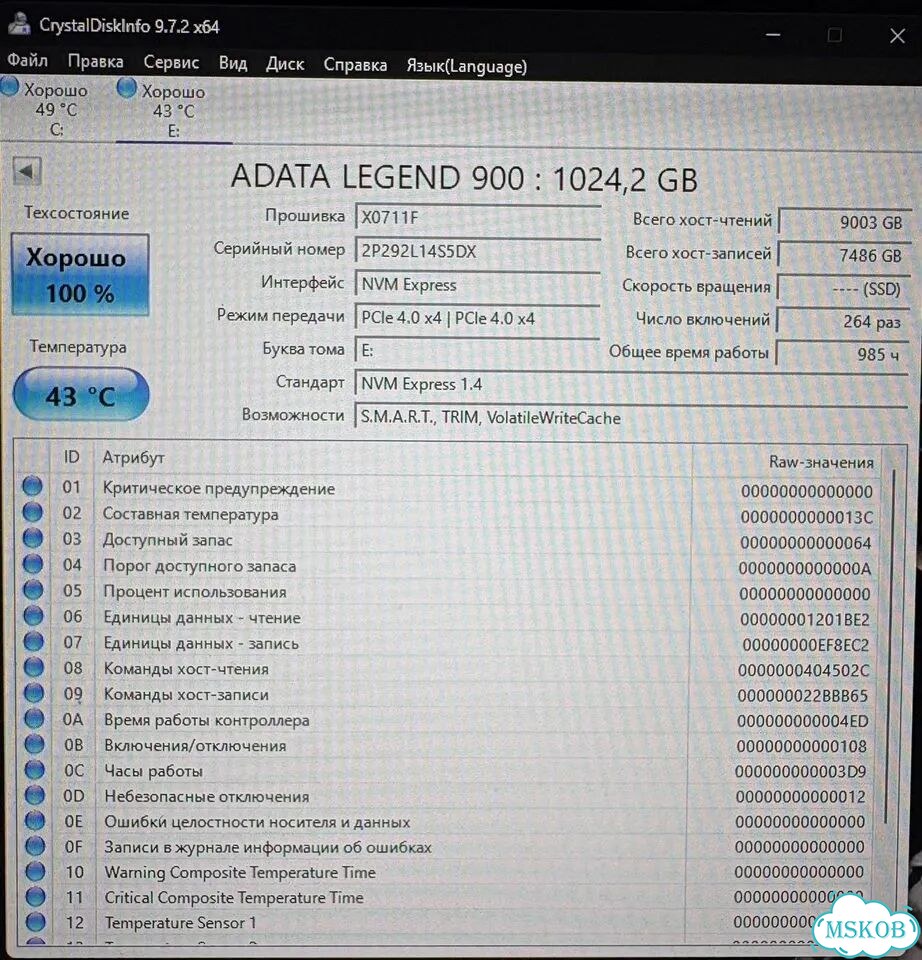This screenshot has height=960, width=922.
Task: Click status icon of attribute 09
Action: pyautogui.click(x=34, y=692)
